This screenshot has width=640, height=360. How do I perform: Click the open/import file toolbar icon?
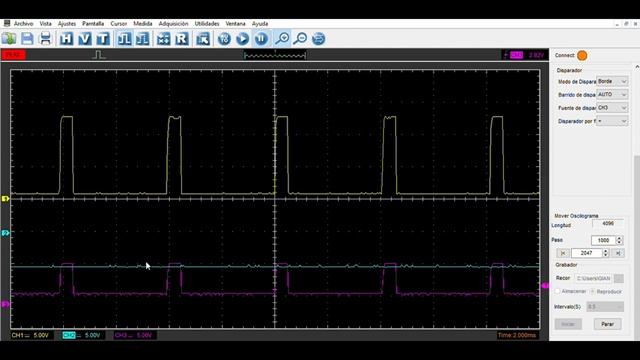tap(9, 39)
